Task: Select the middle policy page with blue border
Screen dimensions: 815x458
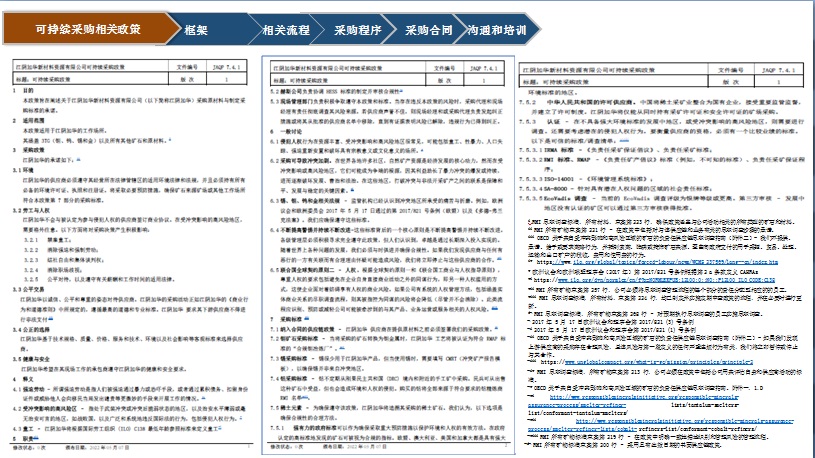Action: [x=388, y=255]
